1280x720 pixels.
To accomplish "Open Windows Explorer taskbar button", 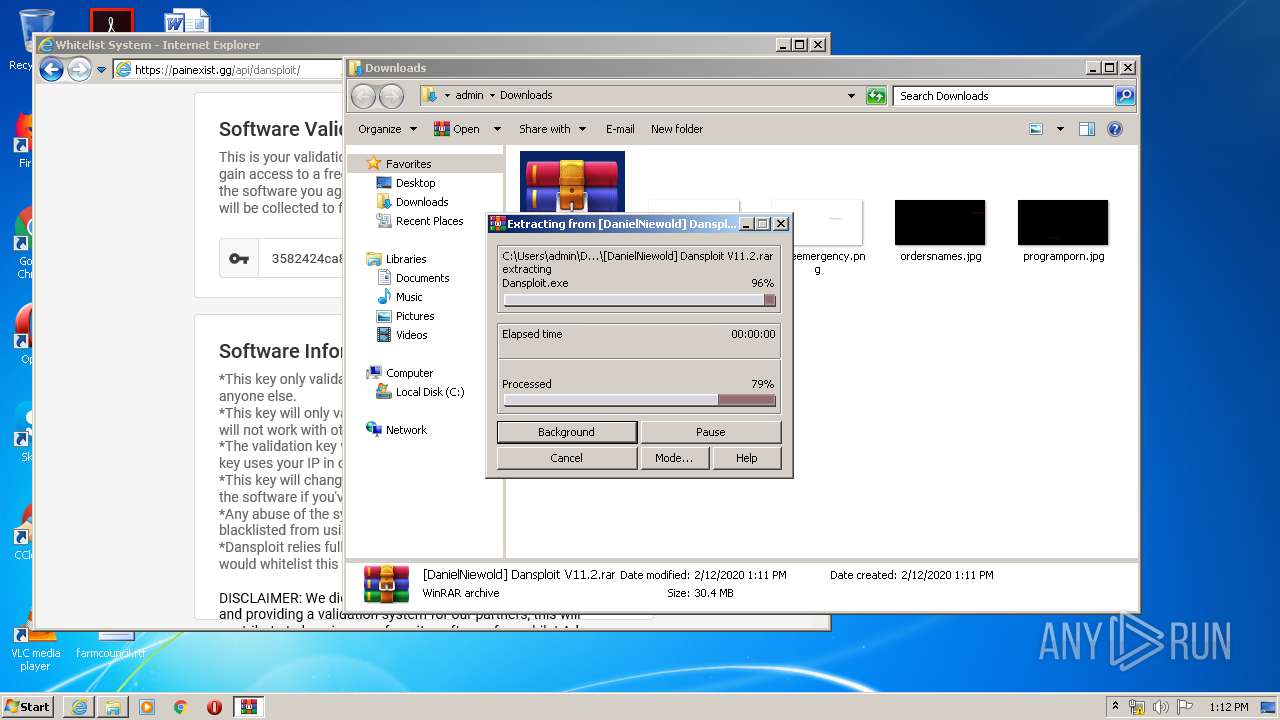I will 113,707.
